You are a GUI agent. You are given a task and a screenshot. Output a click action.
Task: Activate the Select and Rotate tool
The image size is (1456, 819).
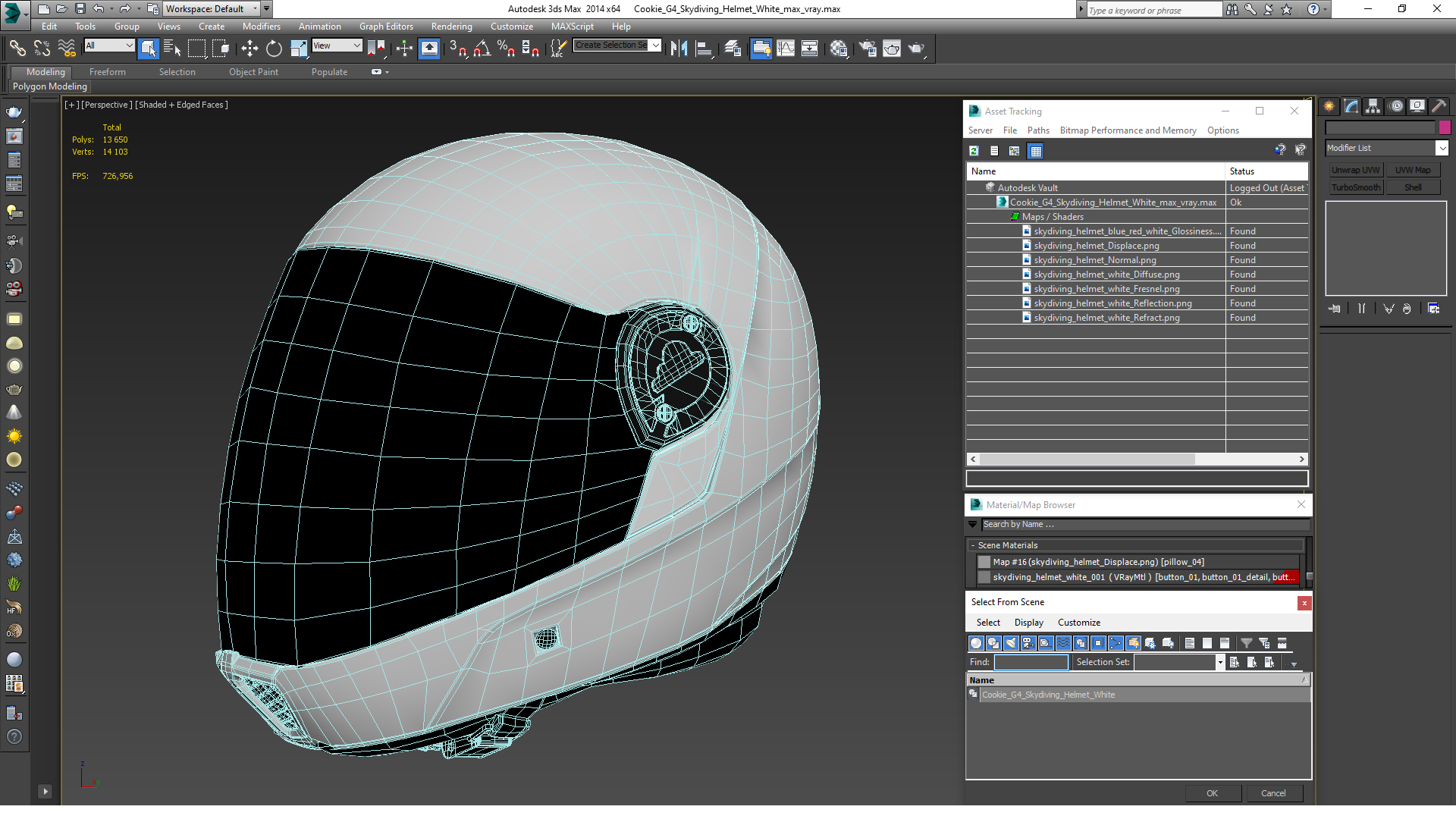(274, 49)
